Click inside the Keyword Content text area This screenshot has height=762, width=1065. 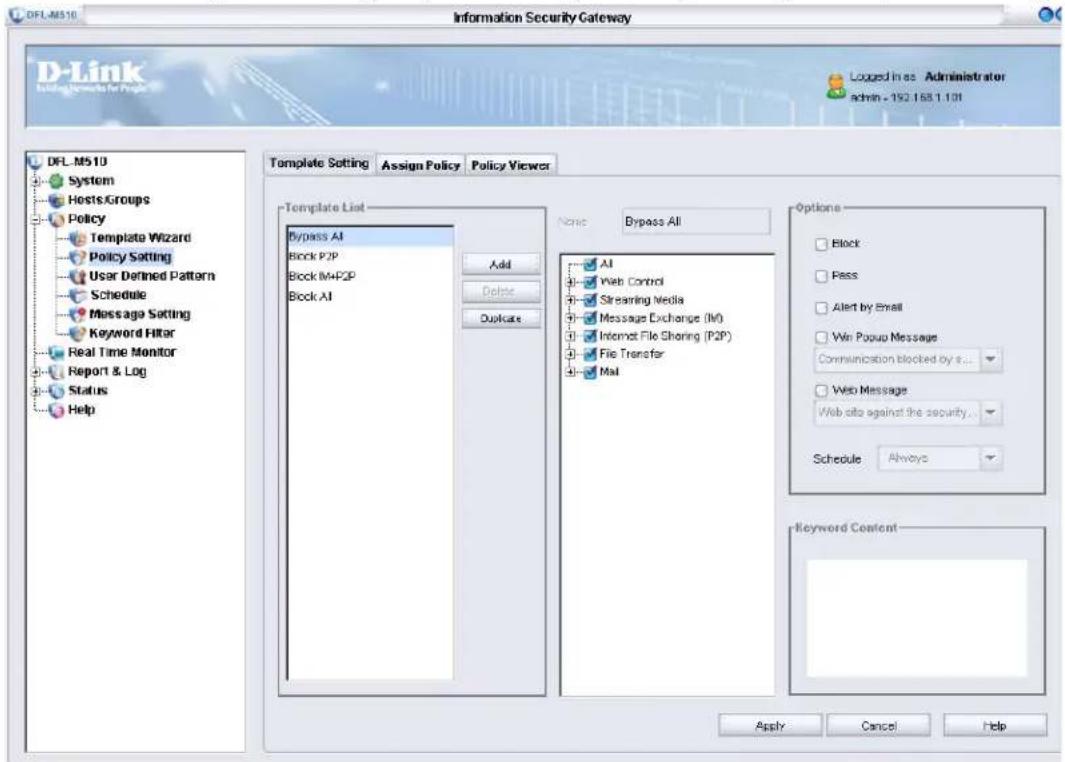(x=916, y=618)
